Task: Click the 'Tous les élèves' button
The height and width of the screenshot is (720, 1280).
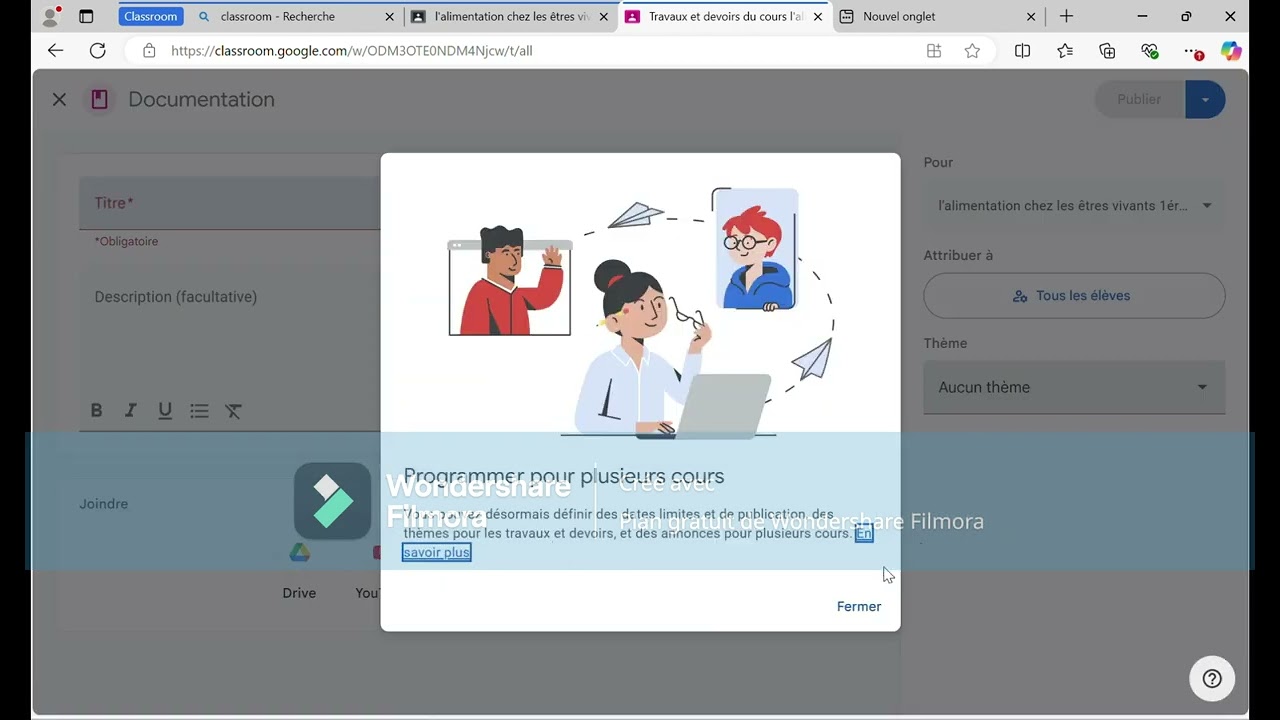Action: click(x=1074, y=296)
